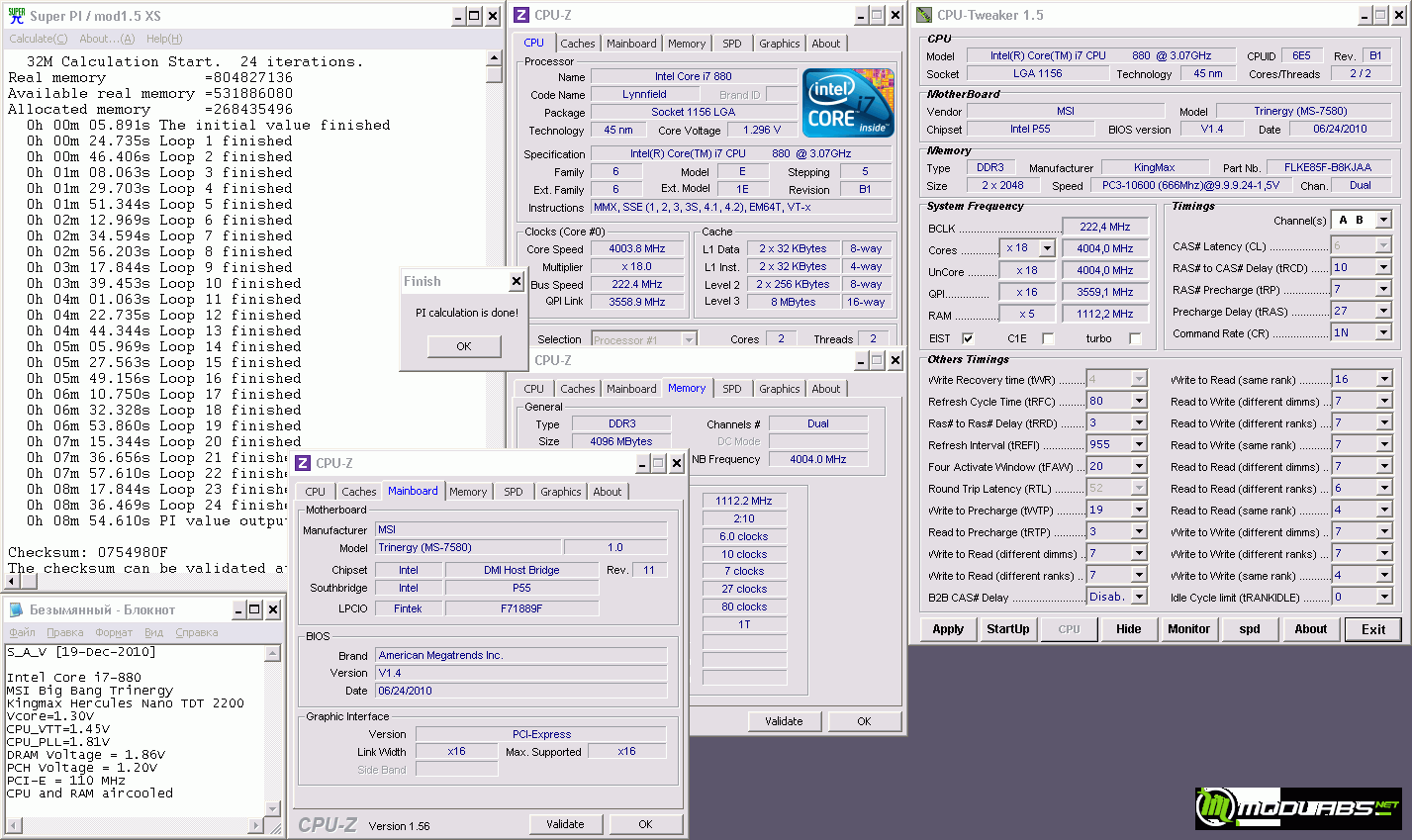Screen dimensions: 1412x840
Task: Click the StartUp button in CPU-Tweaker
Action: (x=1008, y=629)
